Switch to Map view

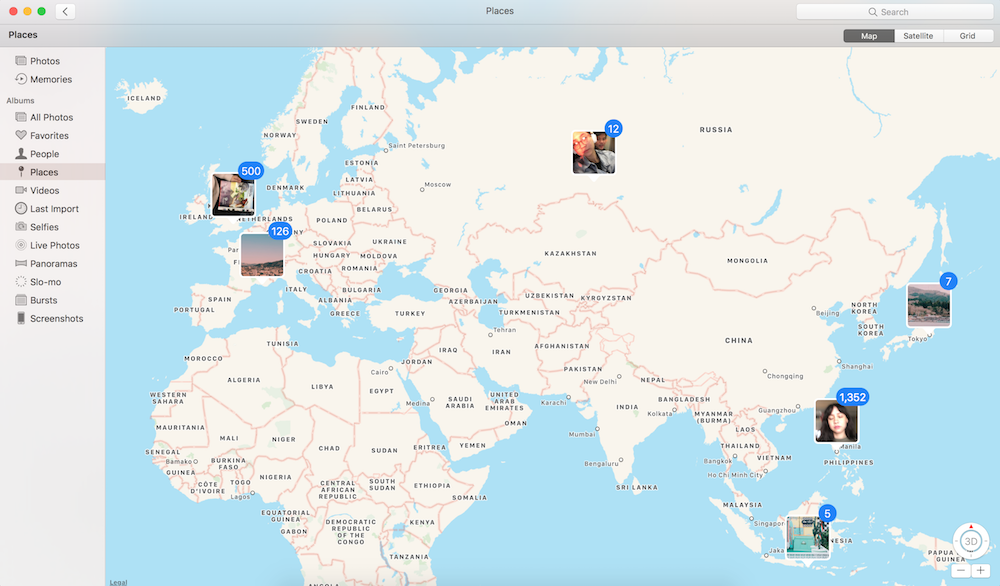(869, 36)
